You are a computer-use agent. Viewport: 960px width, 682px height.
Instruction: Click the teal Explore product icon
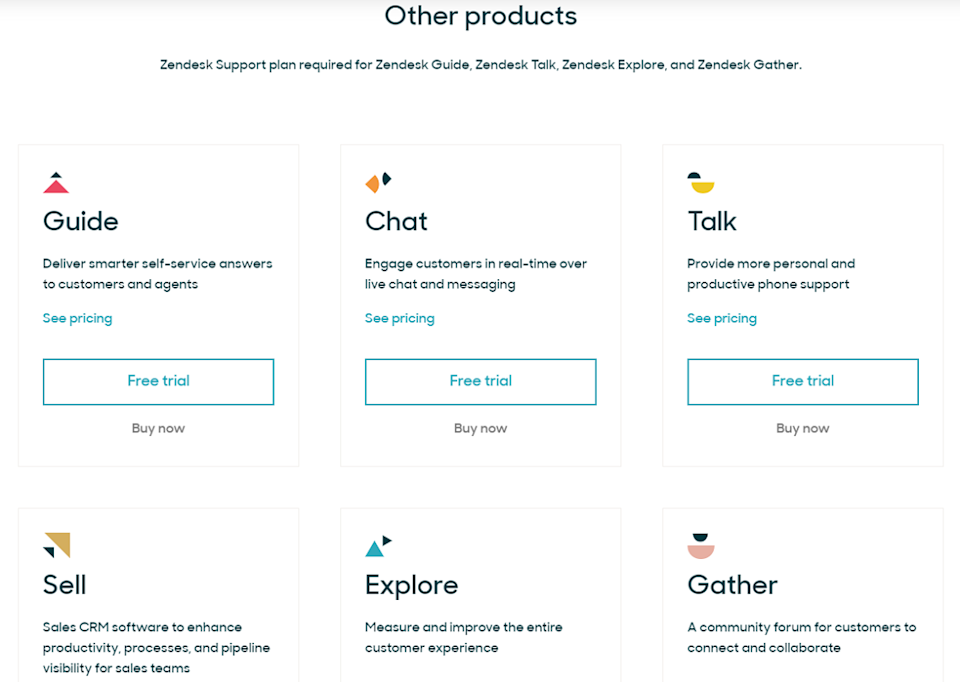(378, 545)
